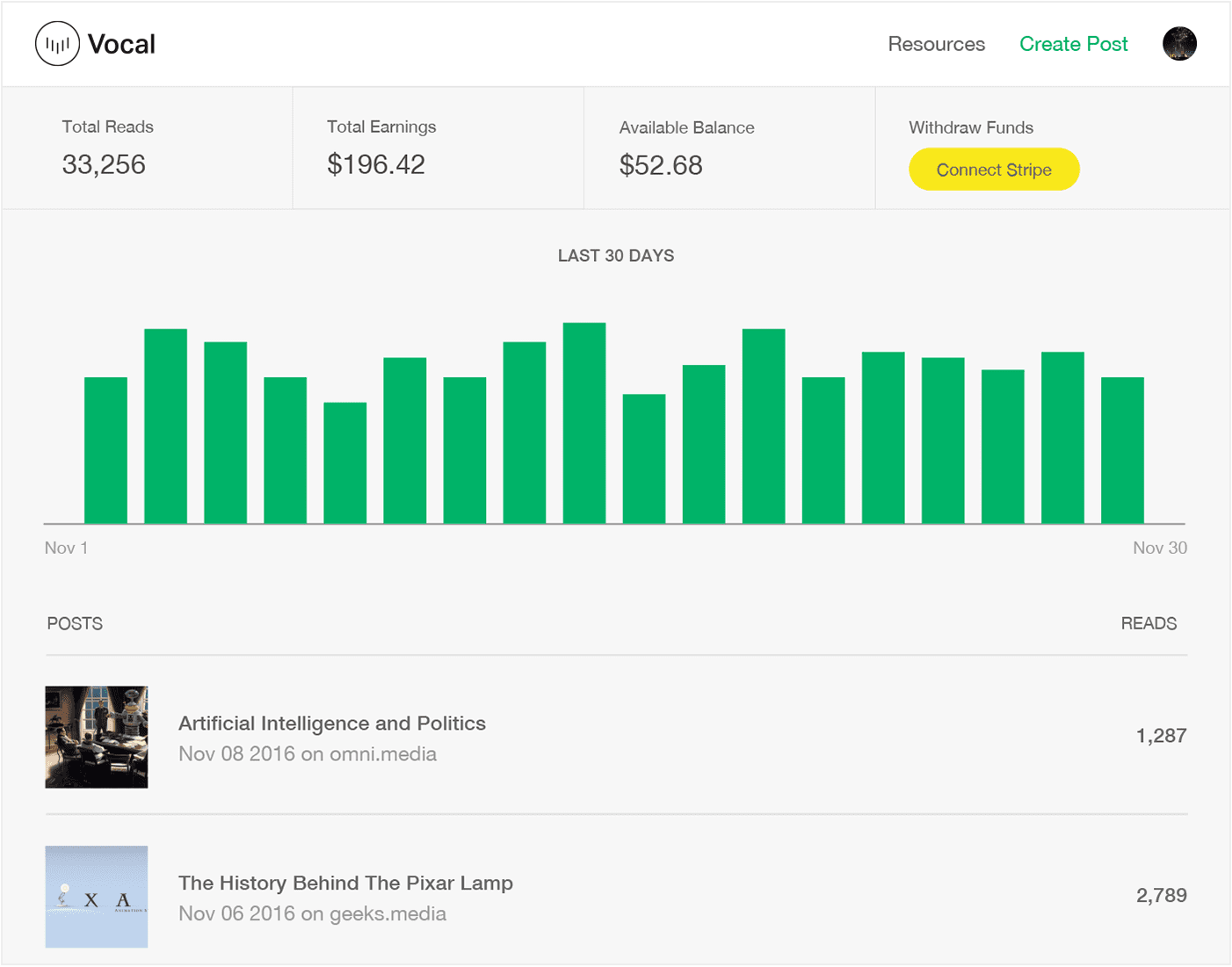Open the Artificial Intelligence and Politics post title
The width and height of the screenshot is (1232, 967).
(x=332, y=723)
